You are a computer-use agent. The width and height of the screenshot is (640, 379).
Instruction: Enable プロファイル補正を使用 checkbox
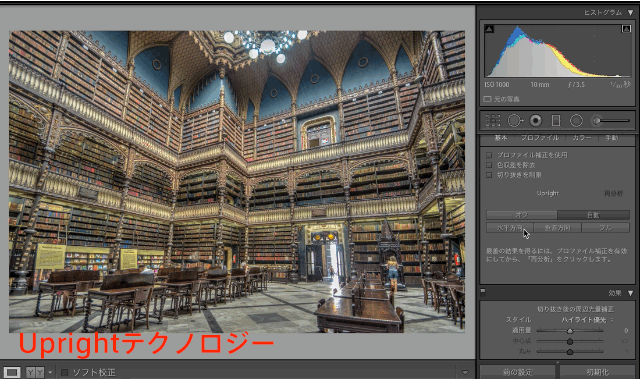tap(489, 155)
